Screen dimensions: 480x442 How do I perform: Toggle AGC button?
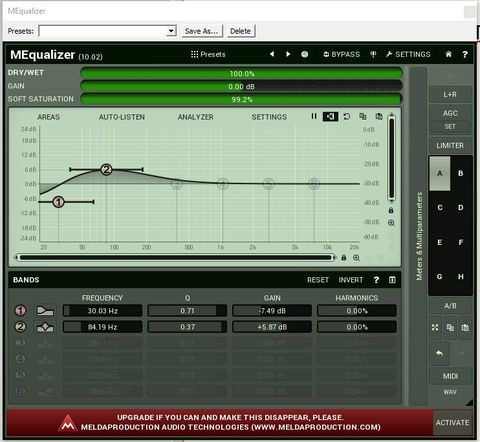coord(450,113)
